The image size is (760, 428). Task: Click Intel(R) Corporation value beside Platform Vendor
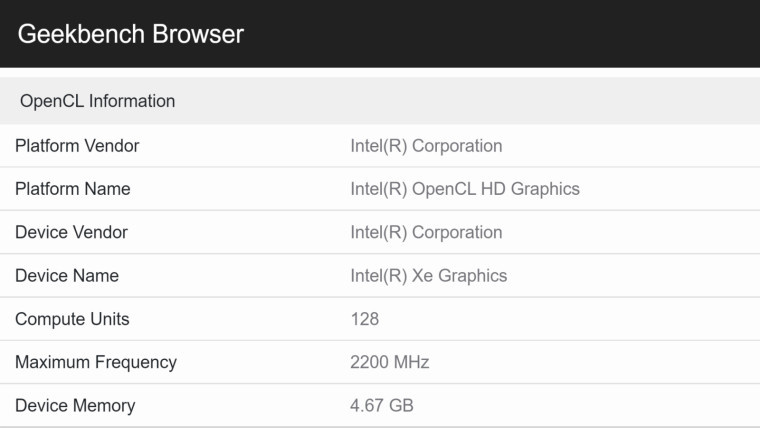tap(426, 146)
